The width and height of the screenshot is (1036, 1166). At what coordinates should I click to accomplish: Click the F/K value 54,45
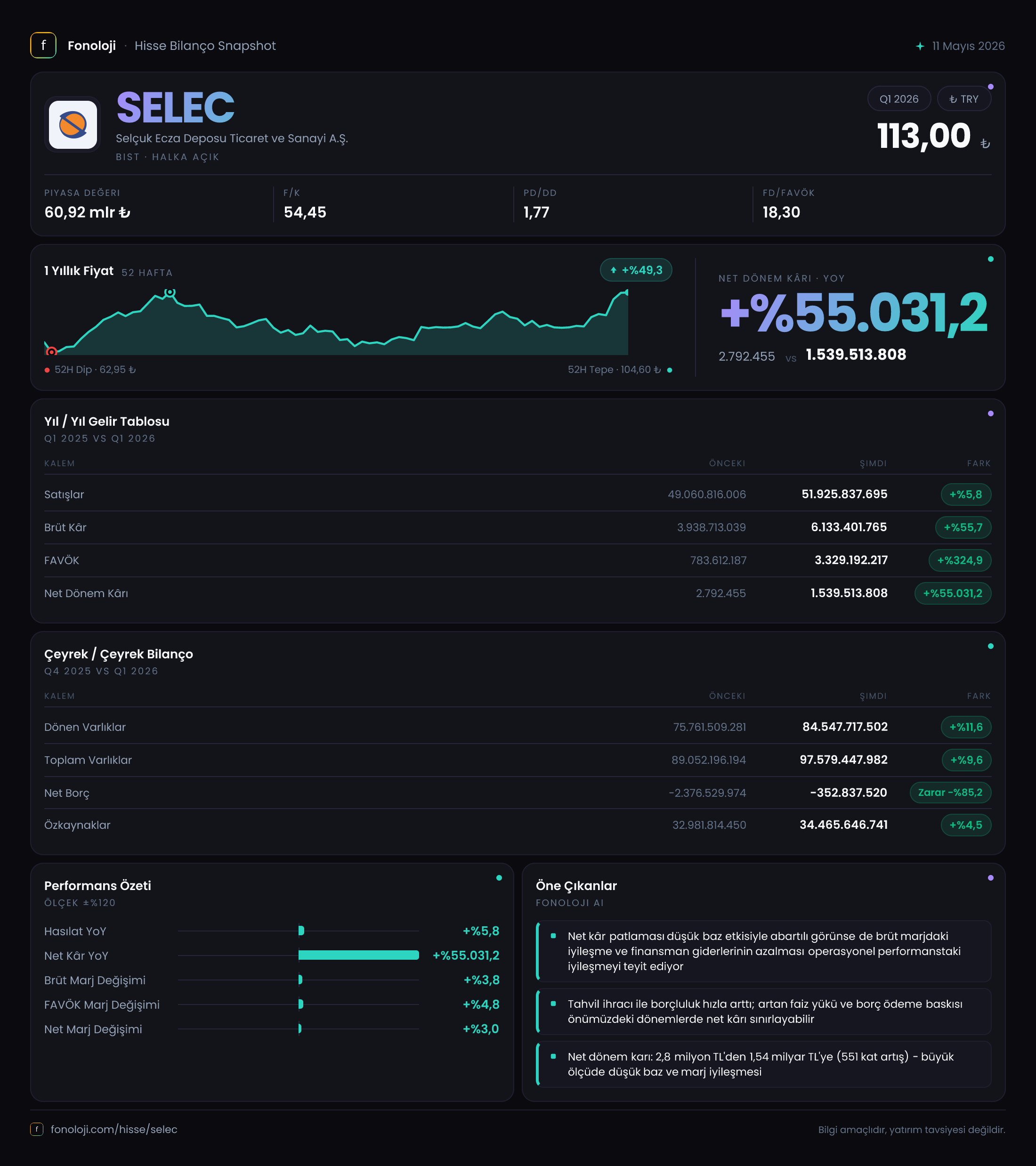pyautogui.click(x=305, y=213)
